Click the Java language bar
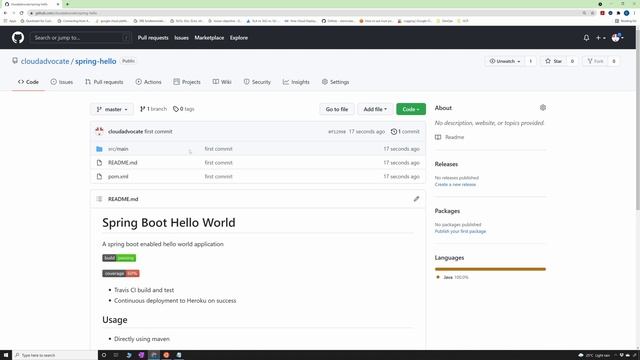 point(490,269)
